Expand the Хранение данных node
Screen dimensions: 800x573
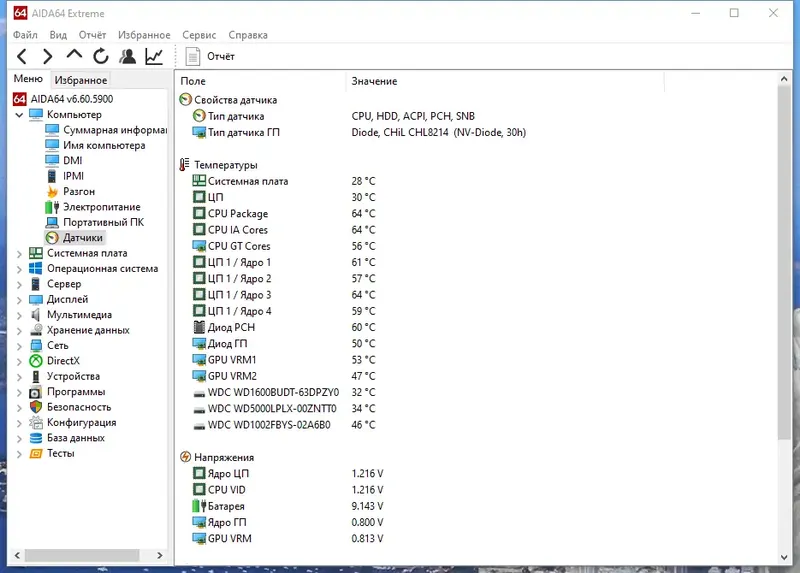pyautogui.click(x=19, y=331)
